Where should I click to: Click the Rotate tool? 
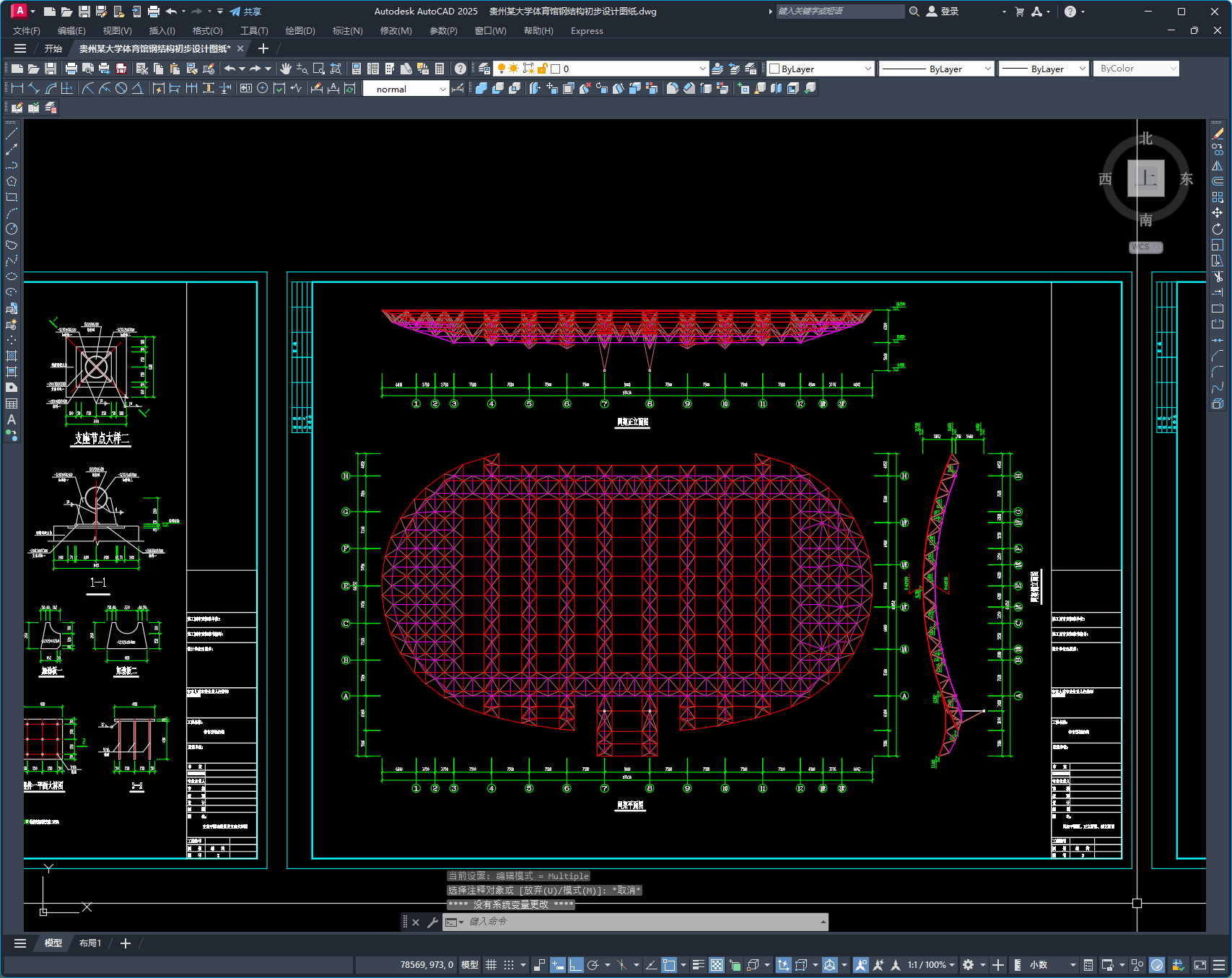pos(1218,229)
